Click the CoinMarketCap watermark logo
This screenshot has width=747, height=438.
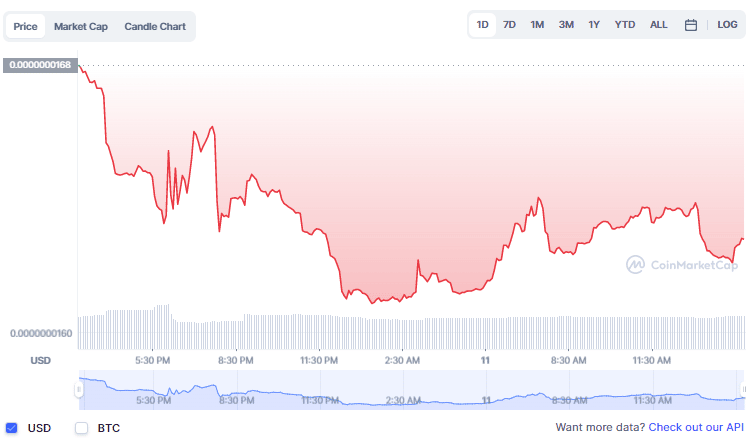[681, 265]
